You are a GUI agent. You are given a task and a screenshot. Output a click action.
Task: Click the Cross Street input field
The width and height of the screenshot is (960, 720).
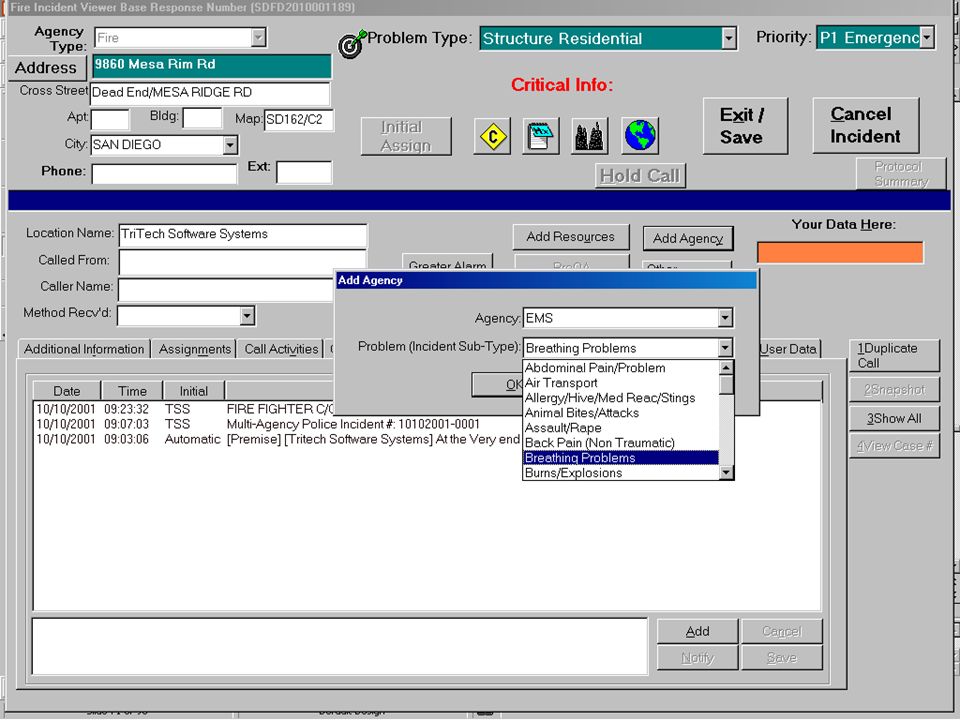210,93
